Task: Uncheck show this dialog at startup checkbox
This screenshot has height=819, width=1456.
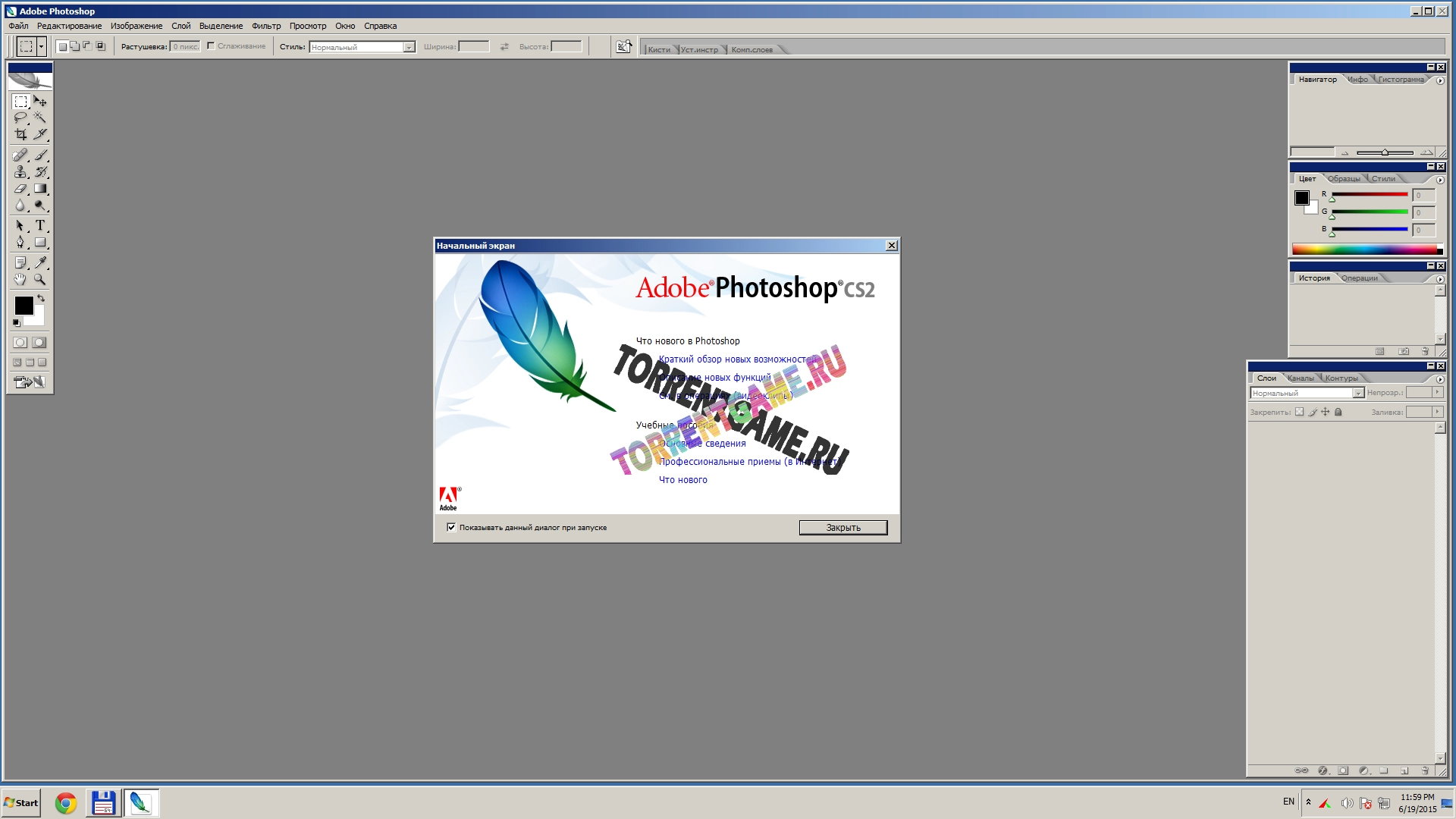Action: click(x=451, y=527)
